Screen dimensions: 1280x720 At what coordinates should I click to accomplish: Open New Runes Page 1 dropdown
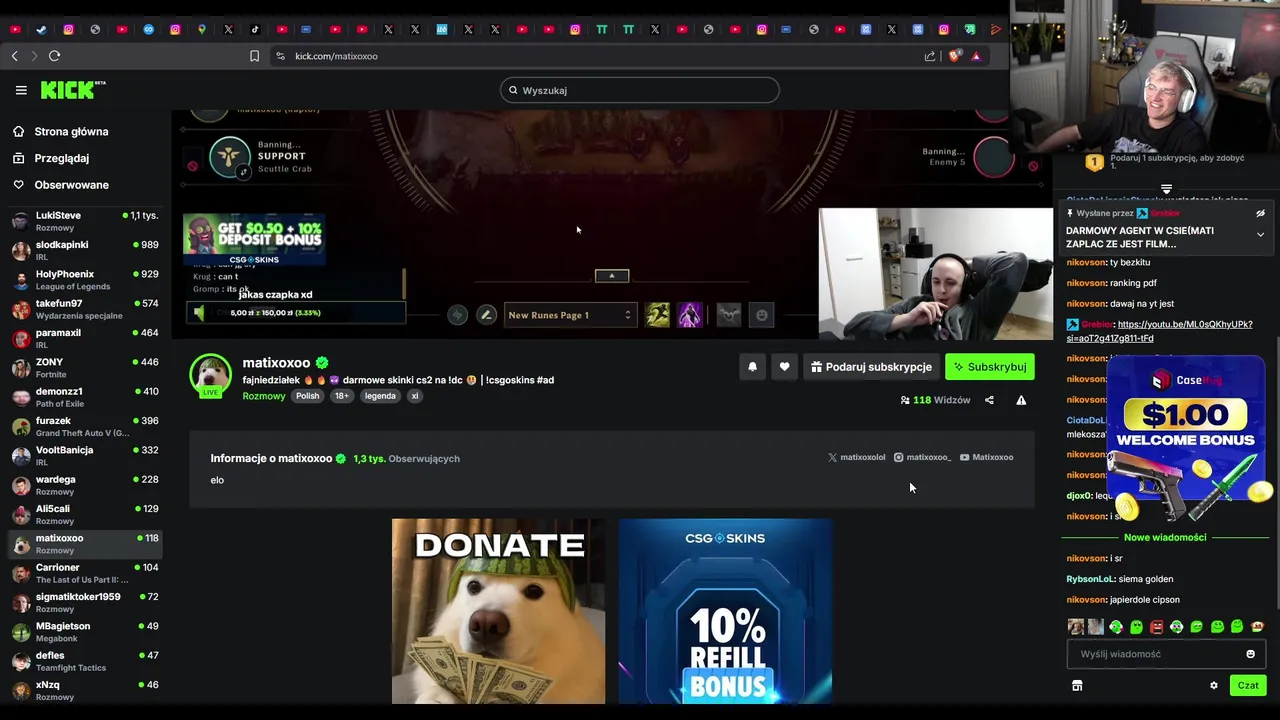pyautogui.click(x=570, y=315)
